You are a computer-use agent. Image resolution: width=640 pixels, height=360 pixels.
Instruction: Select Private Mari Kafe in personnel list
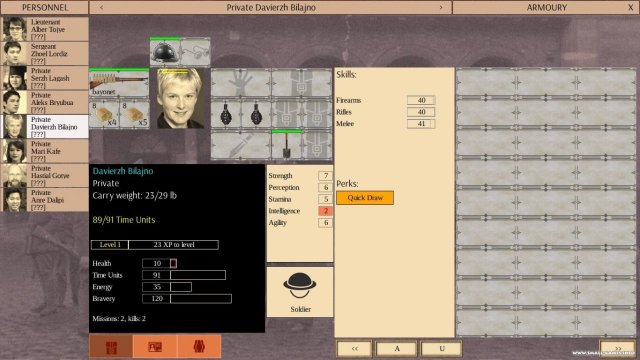pyautogui.click(x=44, y=151)
